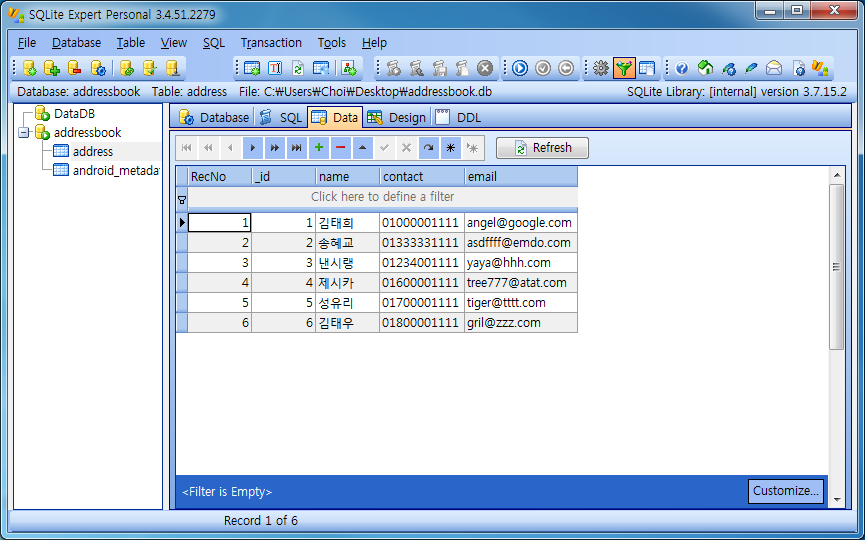The width and height of the screenshot is (865, 540).
Task: Click the asterisk bookmark navigator button
Action: tap(451, 148)
